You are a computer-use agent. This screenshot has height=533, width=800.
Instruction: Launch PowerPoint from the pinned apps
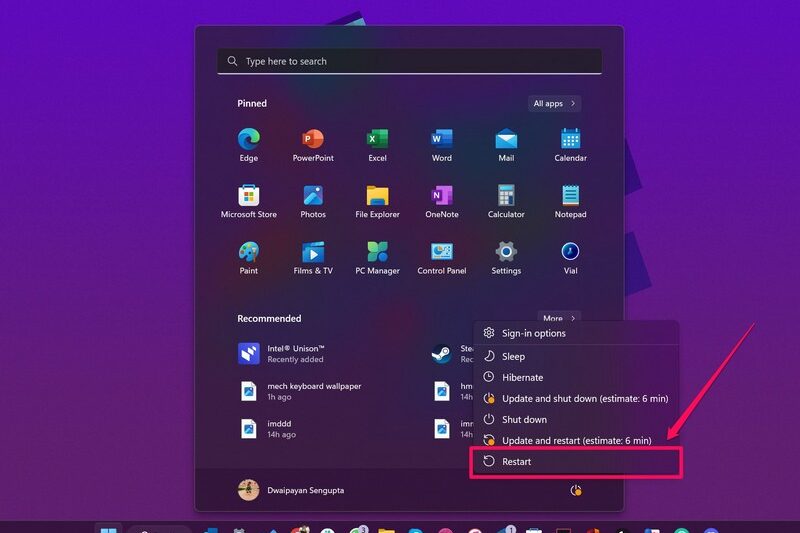point(313,145)
